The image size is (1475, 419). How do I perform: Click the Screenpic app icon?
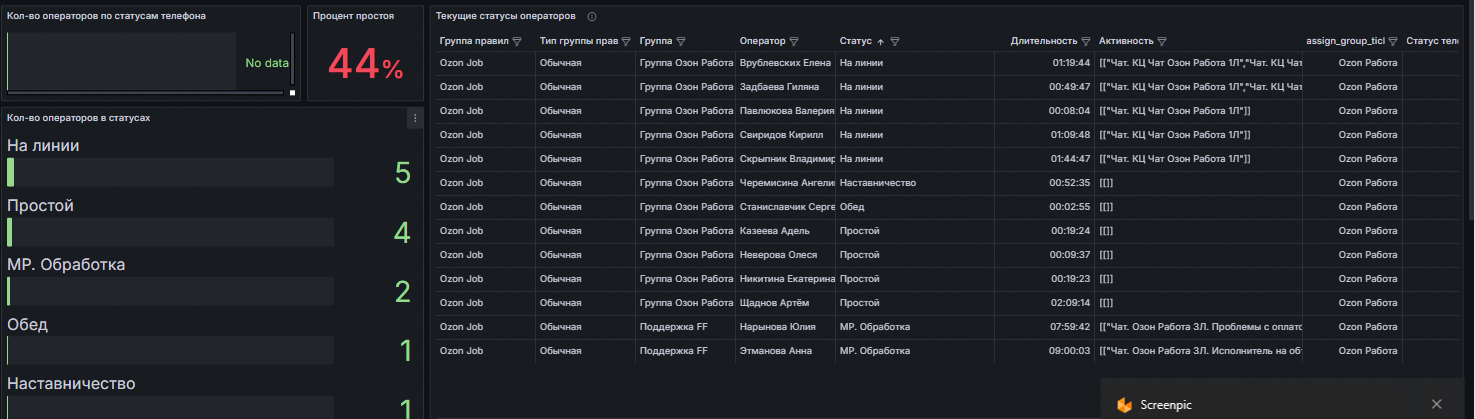pos(1124,404)
